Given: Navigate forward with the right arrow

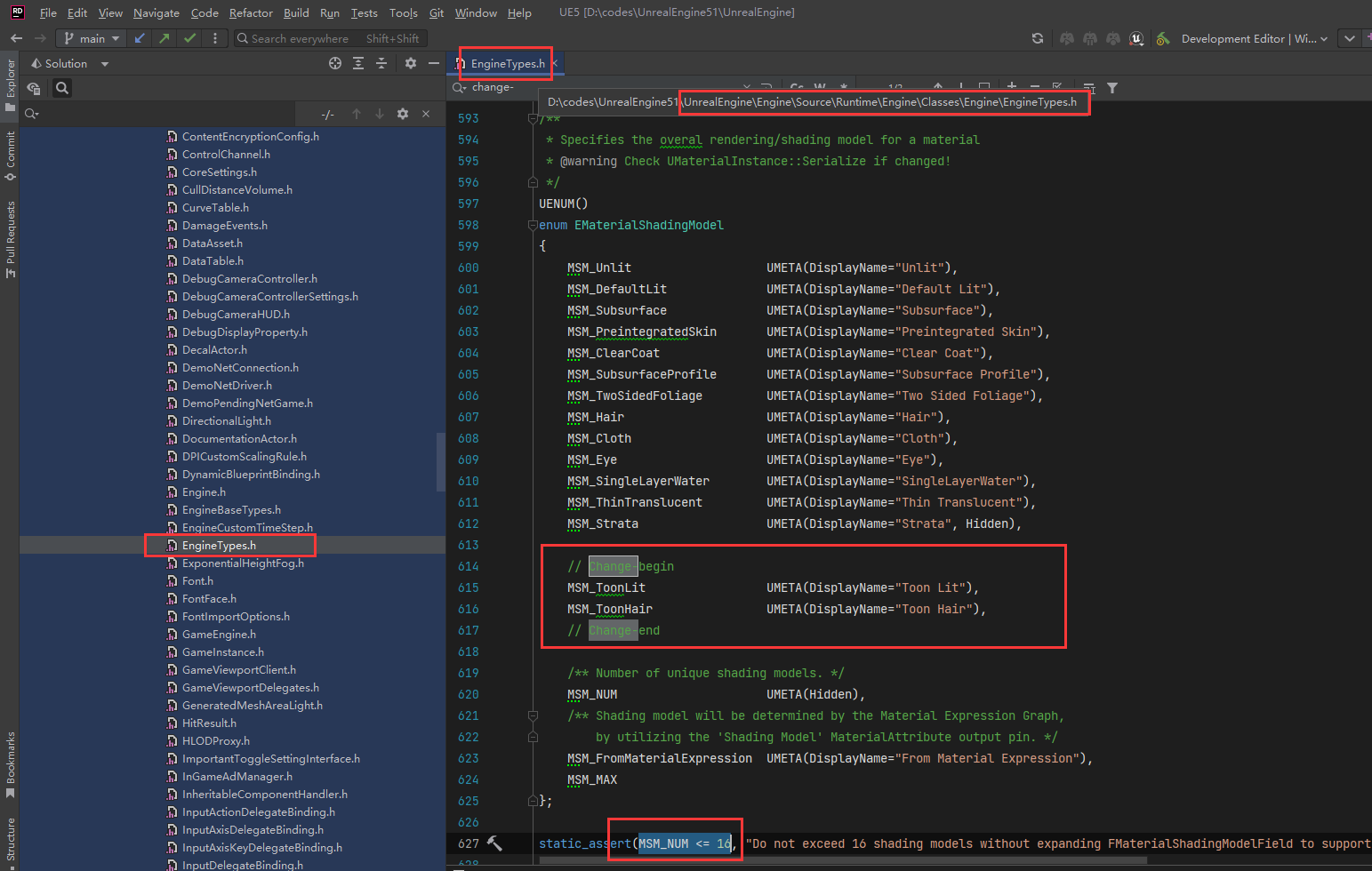Looking at the screenshot, I should coord(40,38).
